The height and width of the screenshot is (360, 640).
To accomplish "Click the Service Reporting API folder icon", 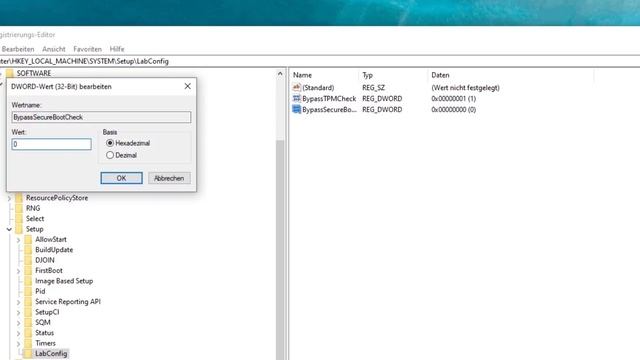I will click(28, 302).
